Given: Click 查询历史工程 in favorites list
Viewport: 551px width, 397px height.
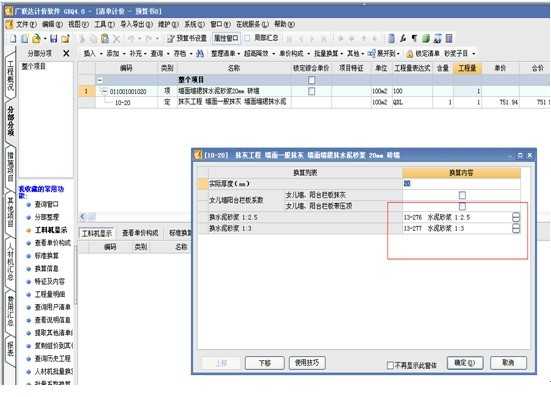Looking at the screenshot, I should pyautogui.click(x=53, y=359).
